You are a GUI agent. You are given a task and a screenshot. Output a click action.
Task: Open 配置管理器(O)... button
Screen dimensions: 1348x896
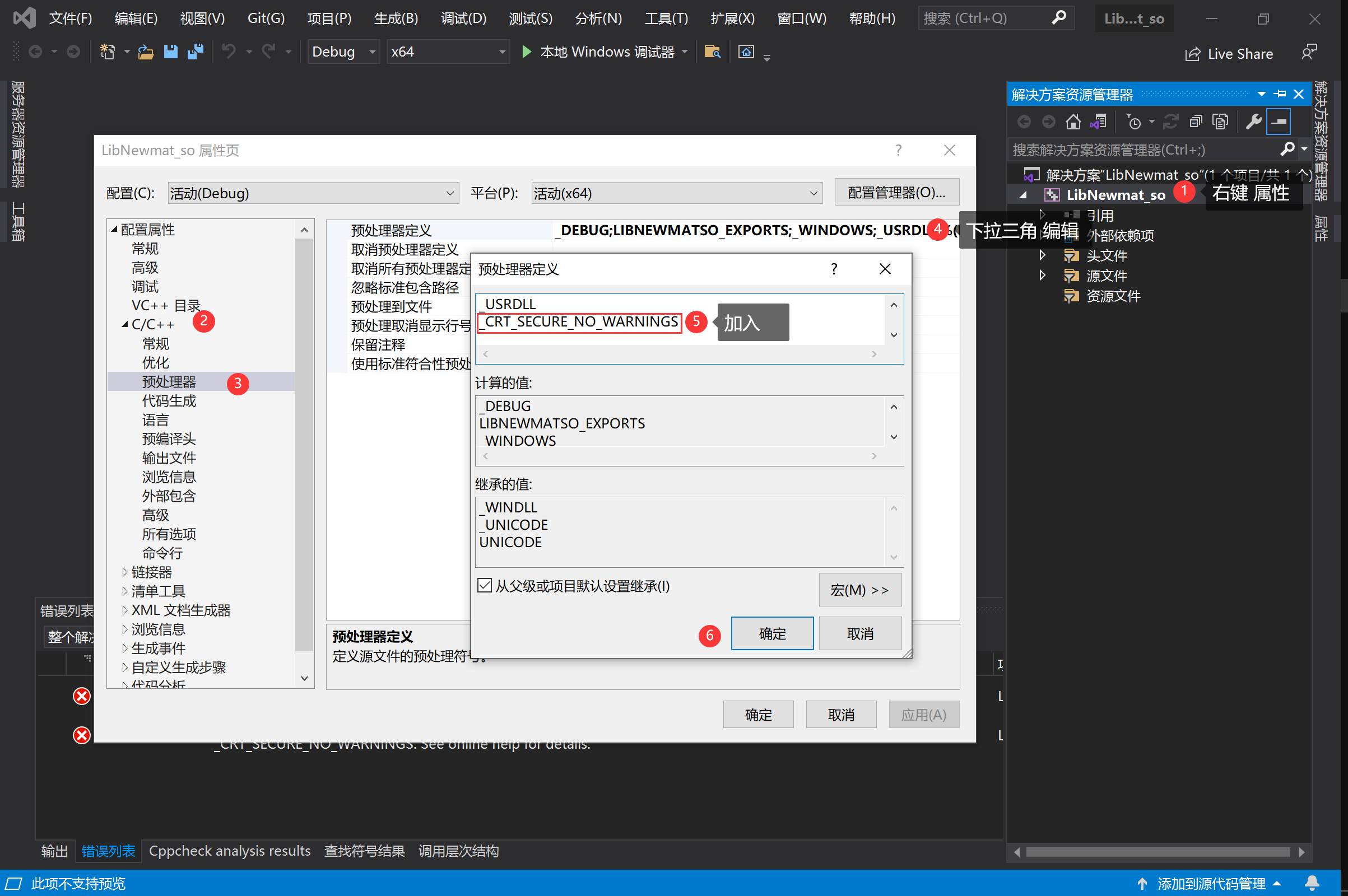[x=896, y=192]
